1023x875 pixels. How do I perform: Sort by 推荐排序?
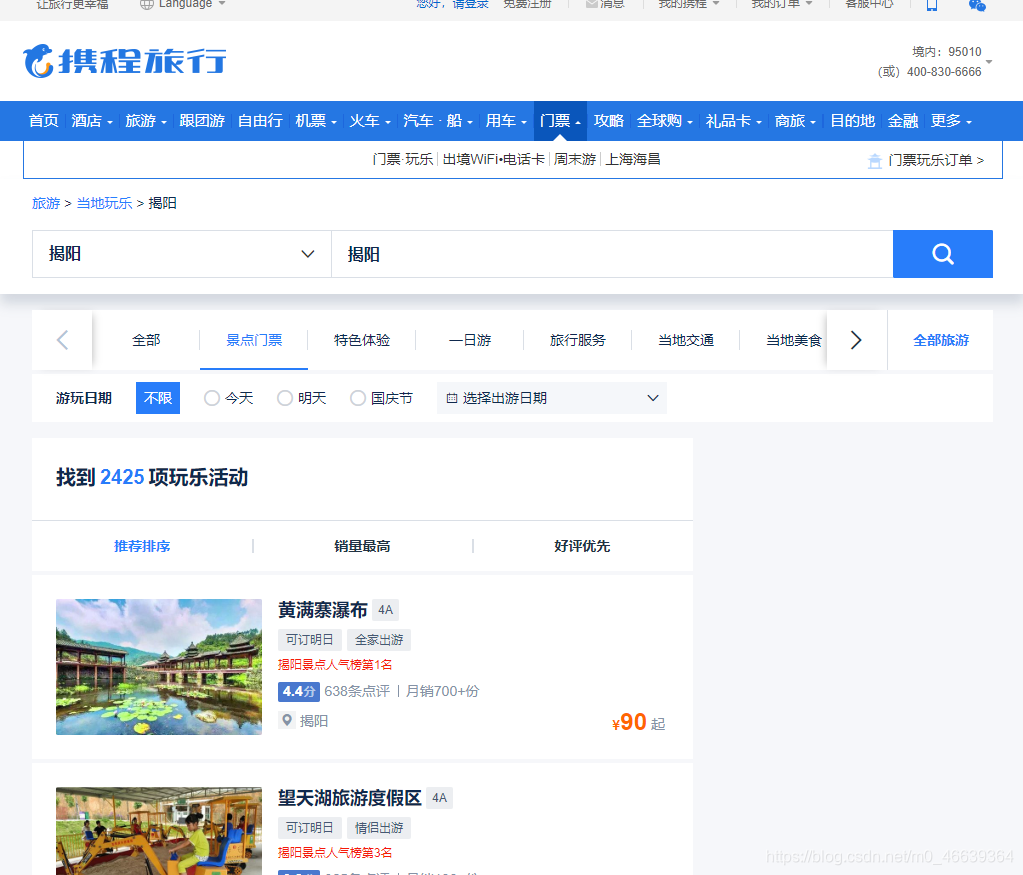pyautogui.click(x=142, y=546)
